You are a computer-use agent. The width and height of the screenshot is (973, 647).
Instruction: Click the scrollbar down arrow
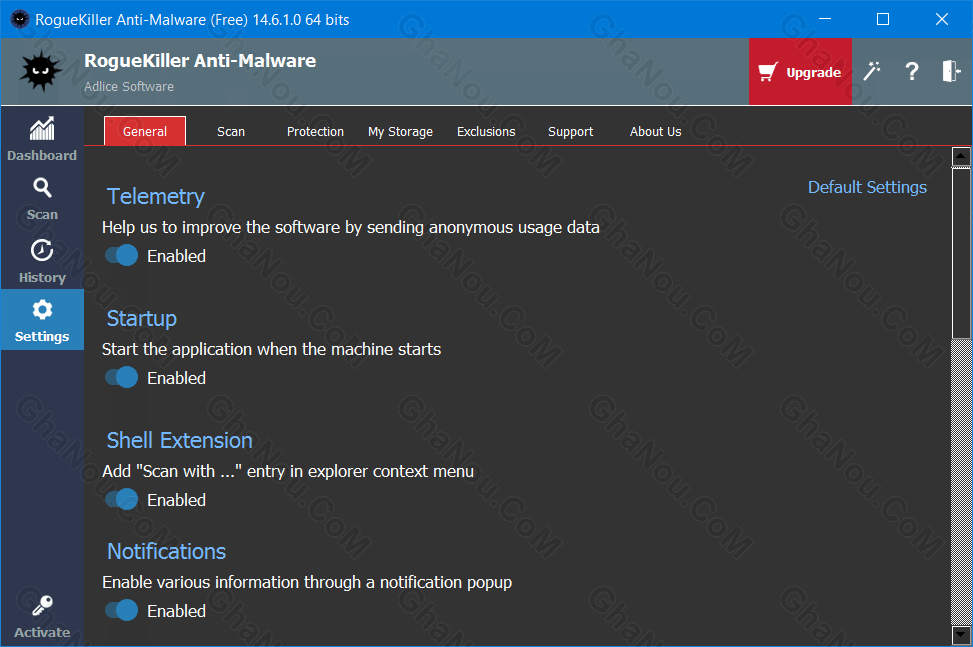pos(961,635)
